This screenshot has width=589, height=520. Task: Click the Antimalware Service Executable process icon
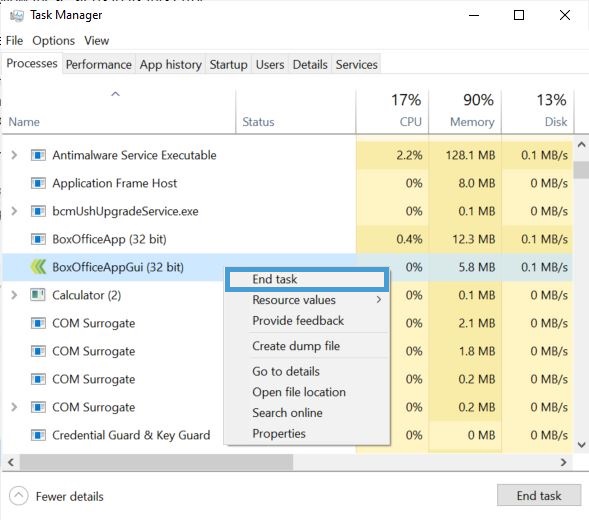pyautogui.click(x=38, y=155)
